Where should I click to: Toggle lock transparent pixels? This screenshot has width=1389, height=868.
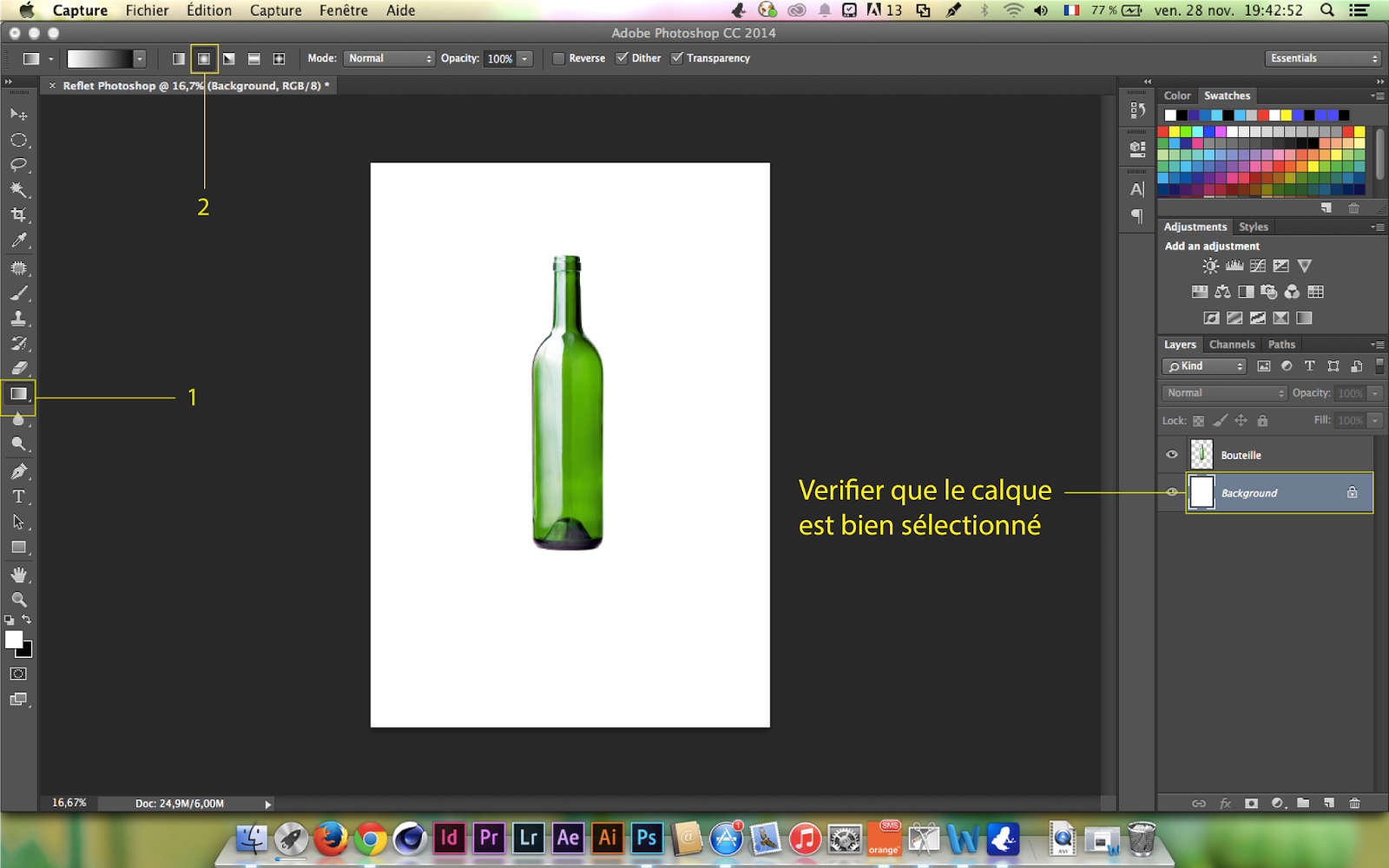coord(1198,421)
